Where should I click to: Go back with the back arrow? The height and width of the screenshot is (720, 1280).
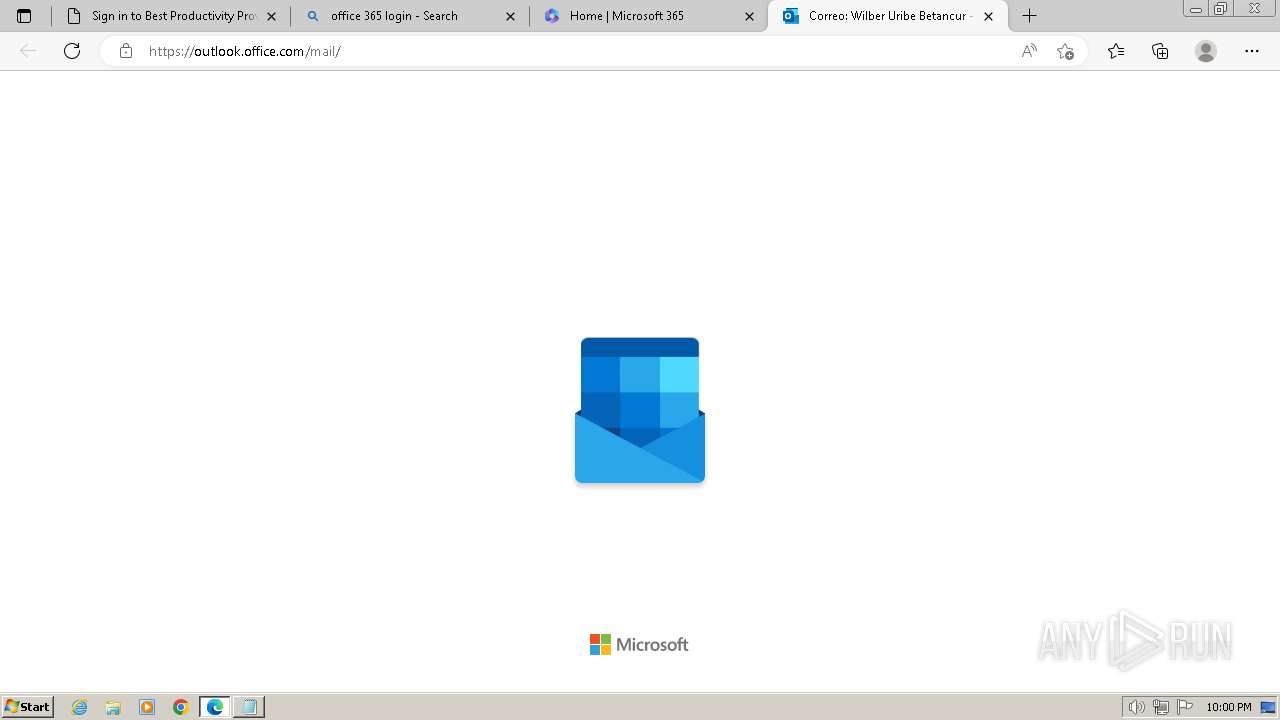pyautogui.click(x=28, y=51)
